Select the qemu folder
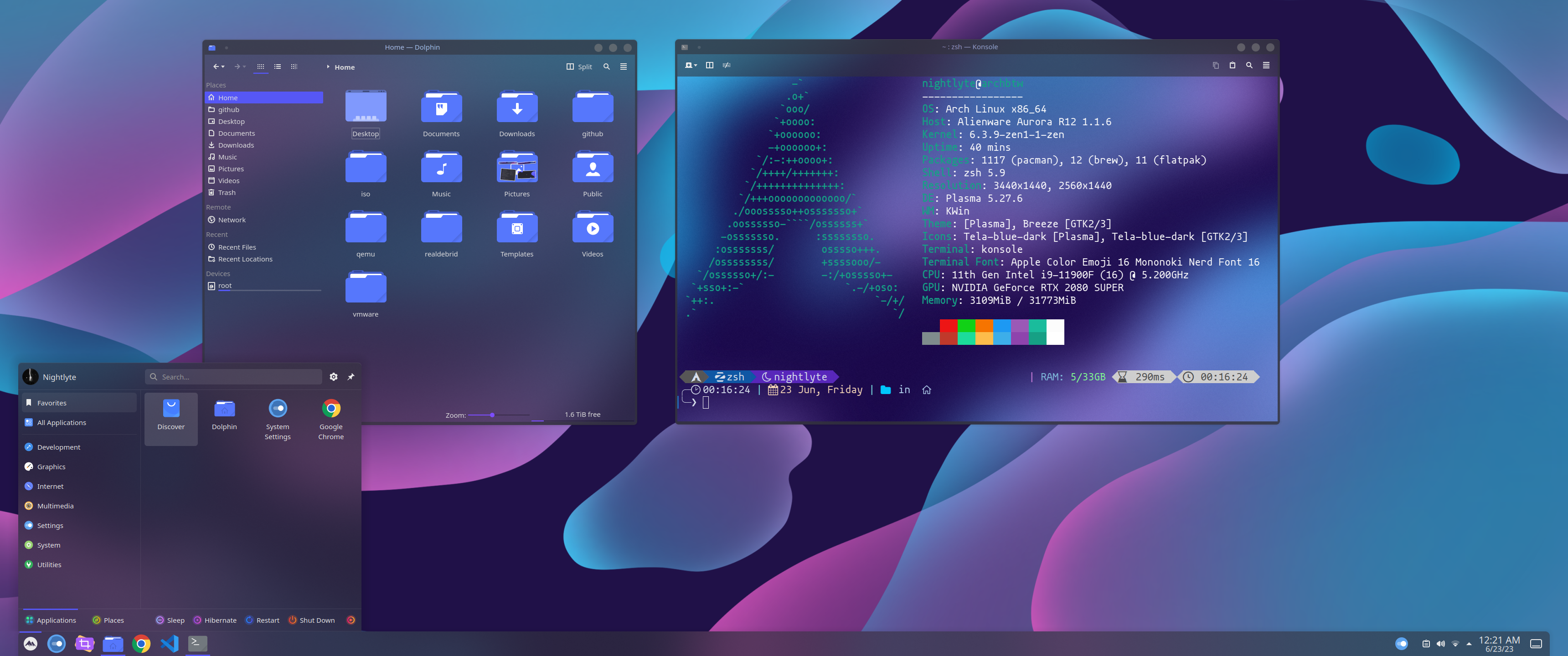This screenshot has width=1568, height=656. tap(365, 234)
